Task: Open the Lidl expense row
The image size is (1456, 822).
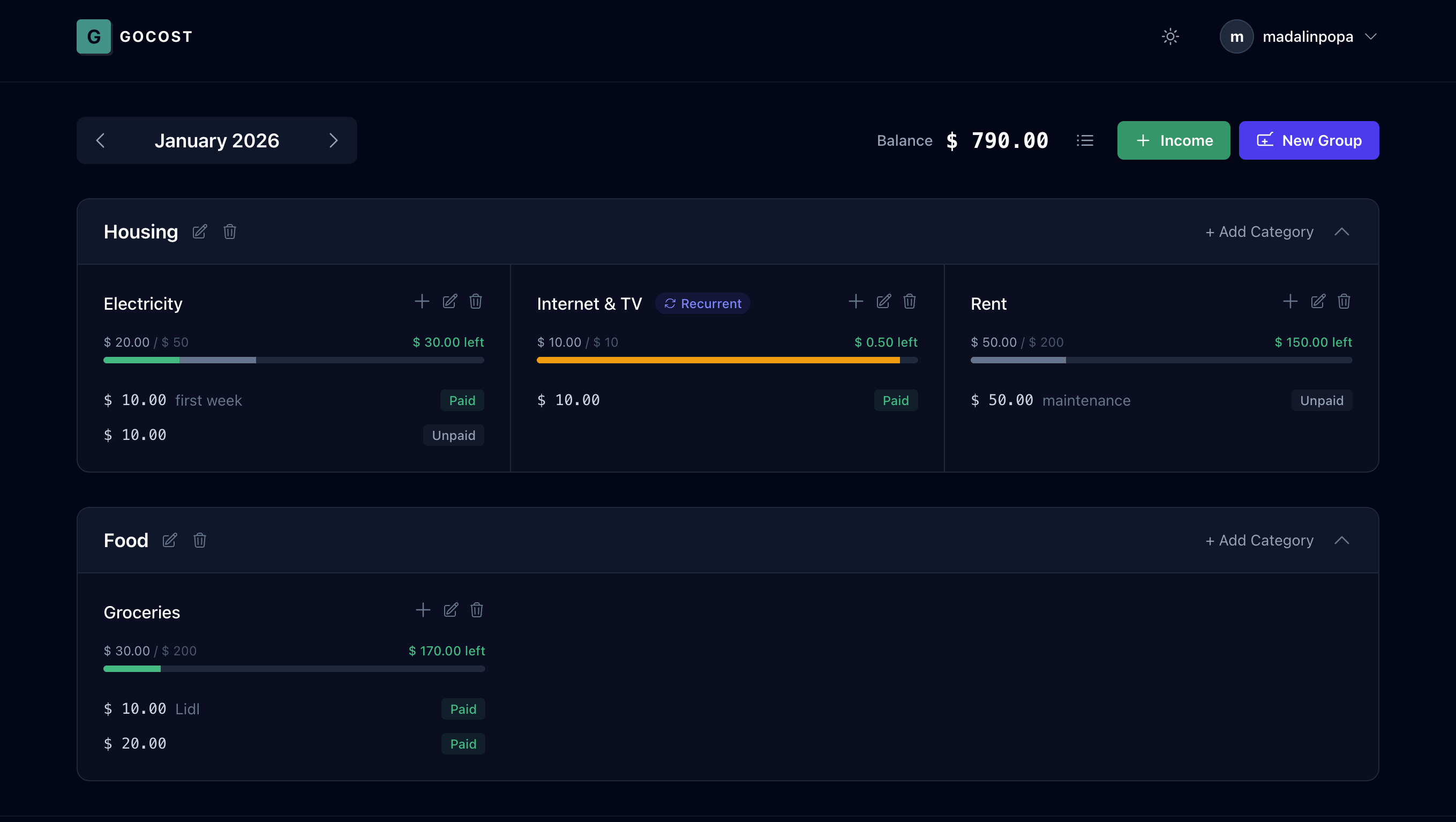Action: tap(295, 709)
